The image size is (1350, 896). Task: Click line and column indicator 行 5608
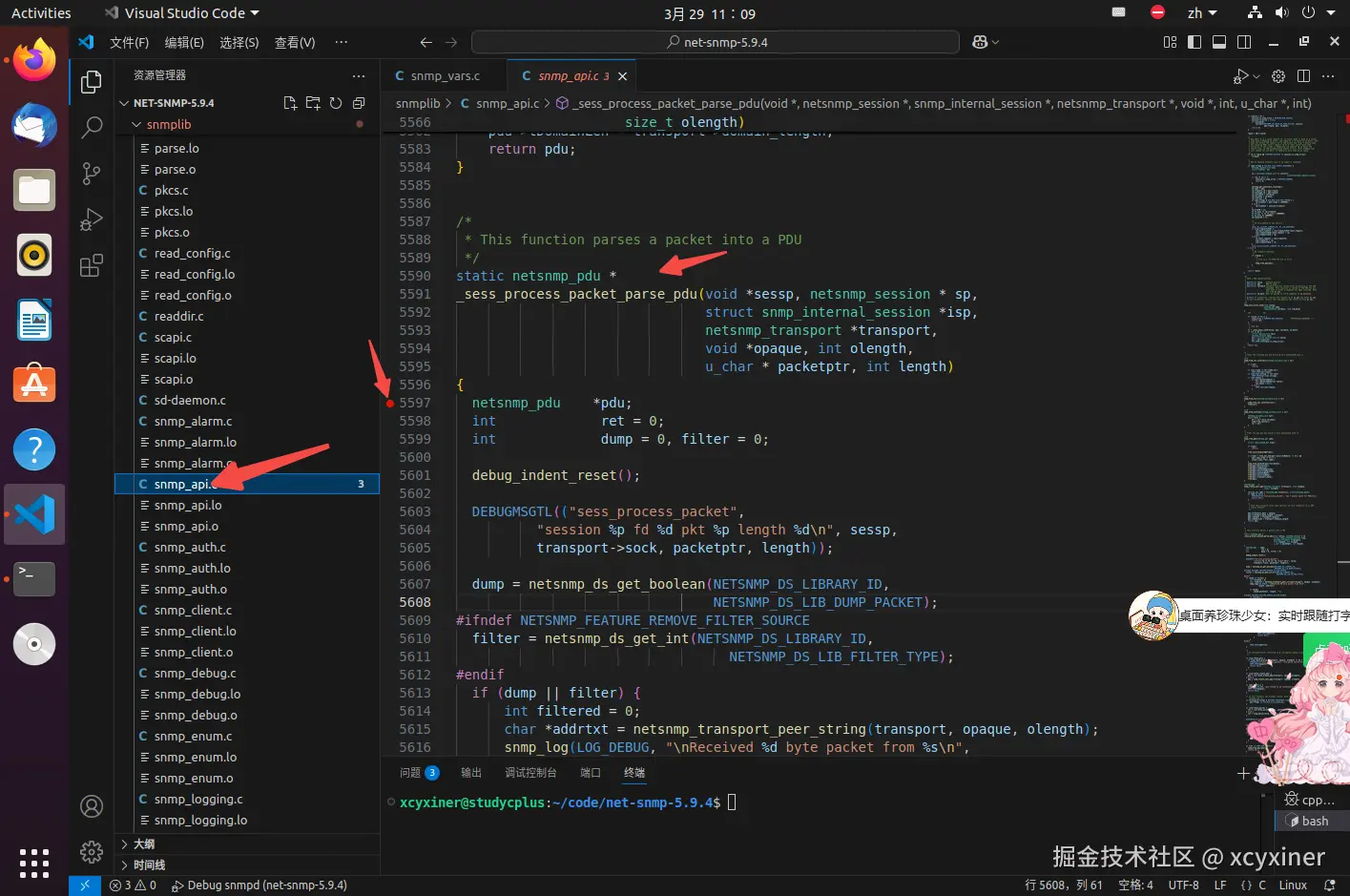point(1064,886)
